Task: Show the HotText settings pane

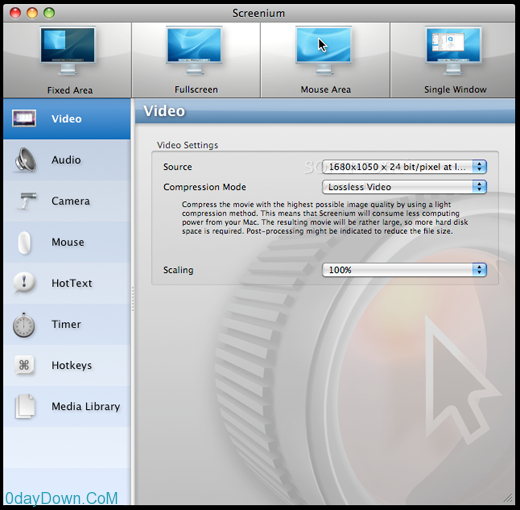Action: click(x=67, y=283)
